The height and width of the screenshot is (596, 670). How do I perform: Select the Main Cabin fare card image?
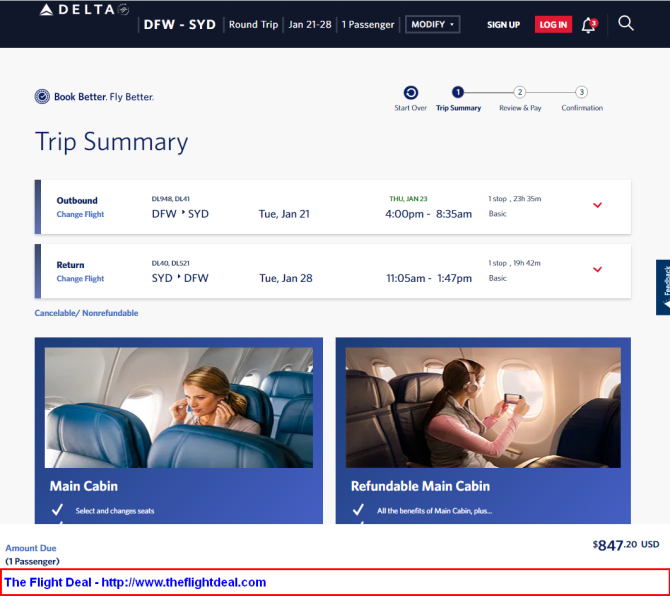[x=179, y=408]
